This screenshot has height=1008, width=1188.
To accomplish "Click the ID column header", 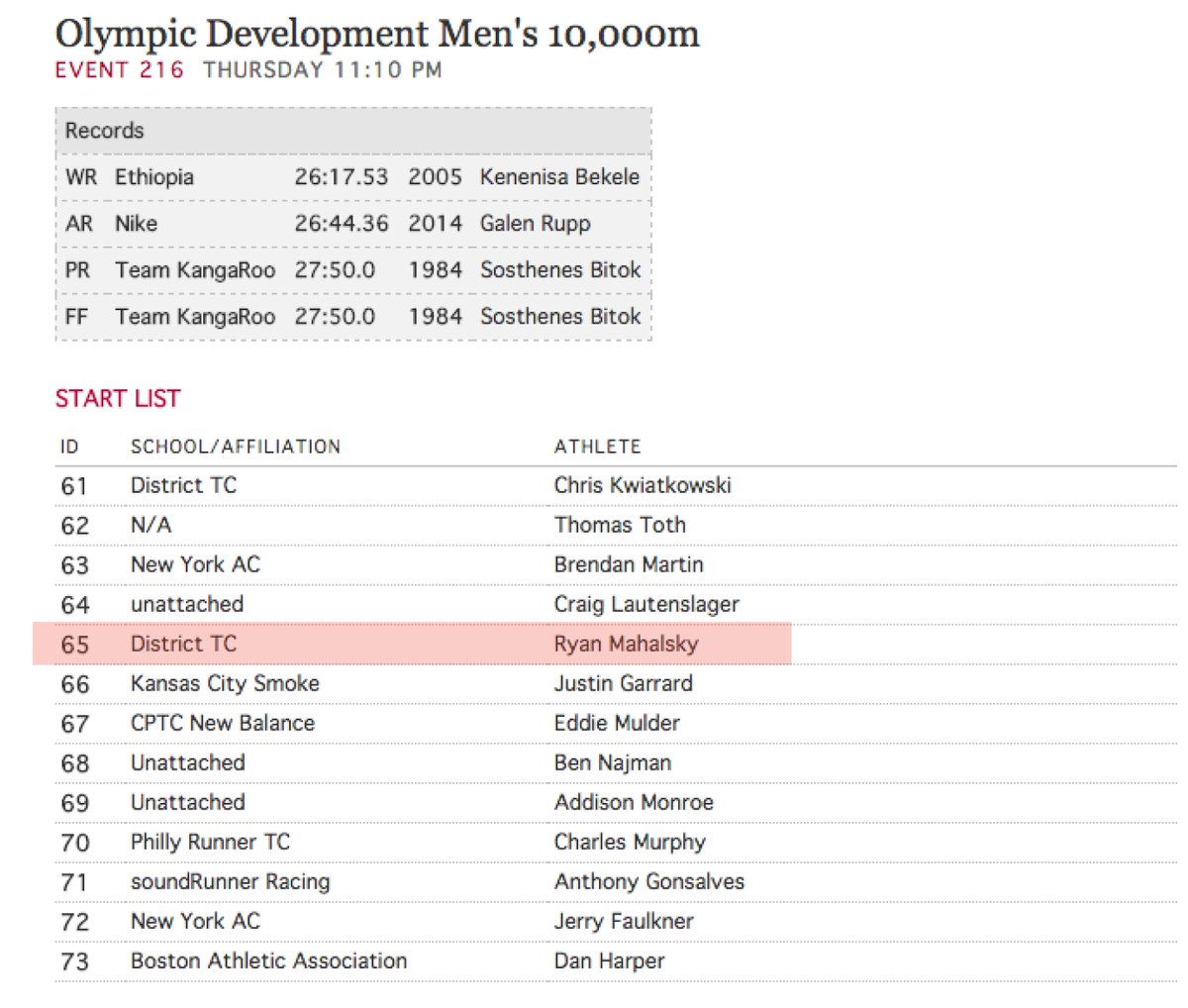I will point(69,447).
